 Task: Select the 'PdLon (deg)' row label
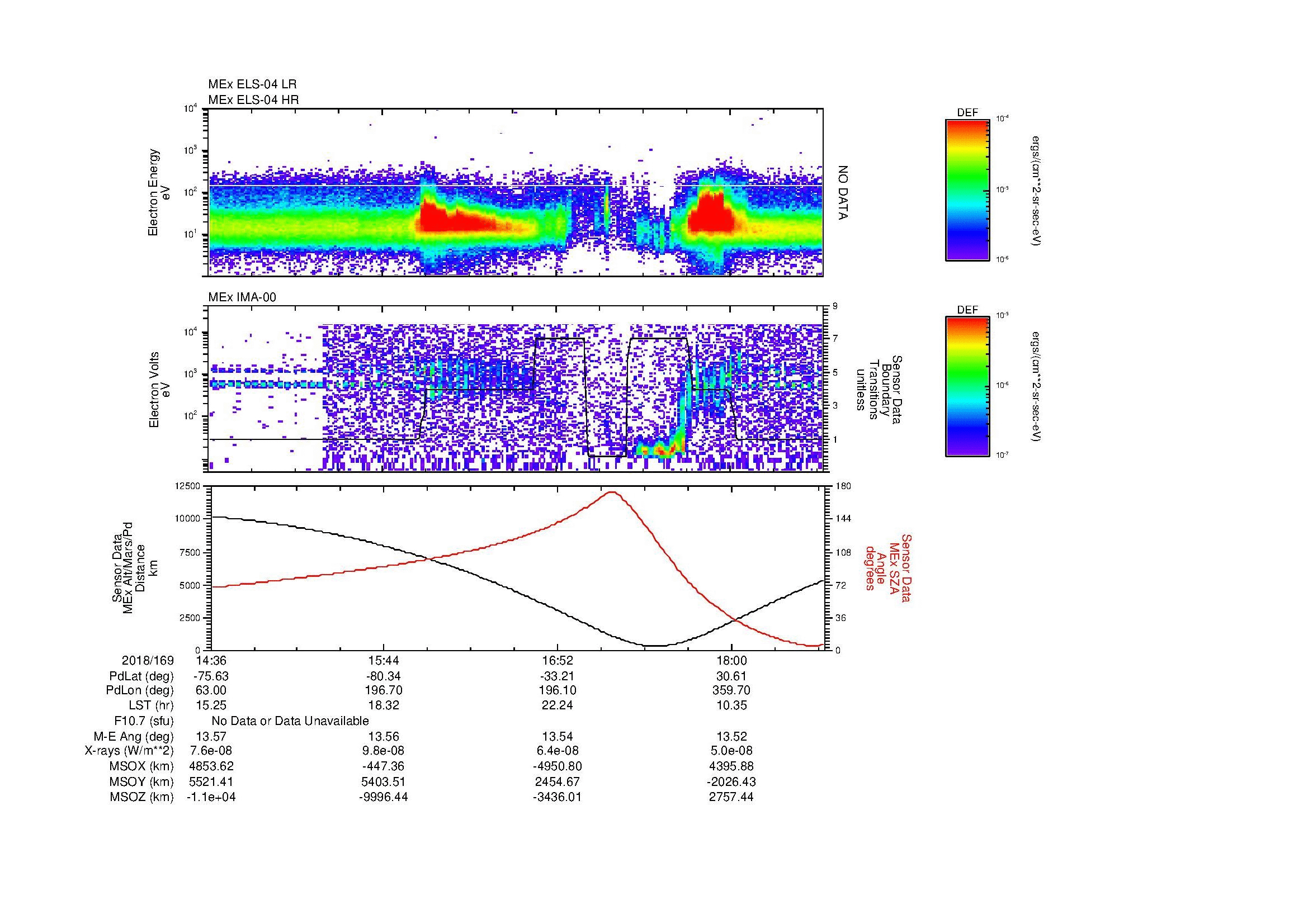[x=140, y=690]
